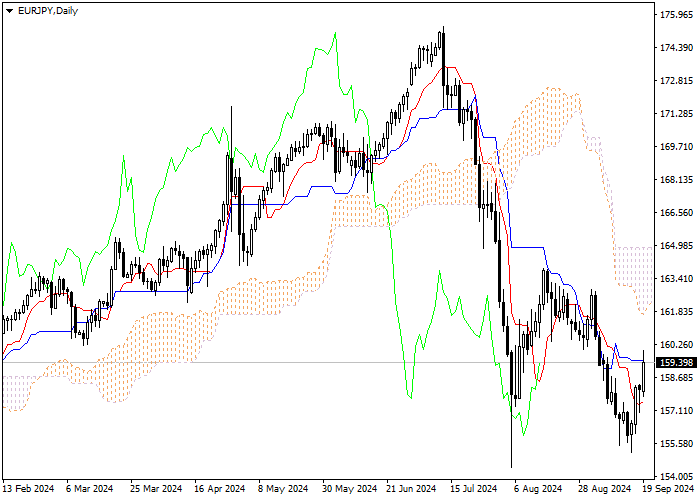Click the 171.285 price scale label
Screen dimensions: 700x500
(676, 114)
